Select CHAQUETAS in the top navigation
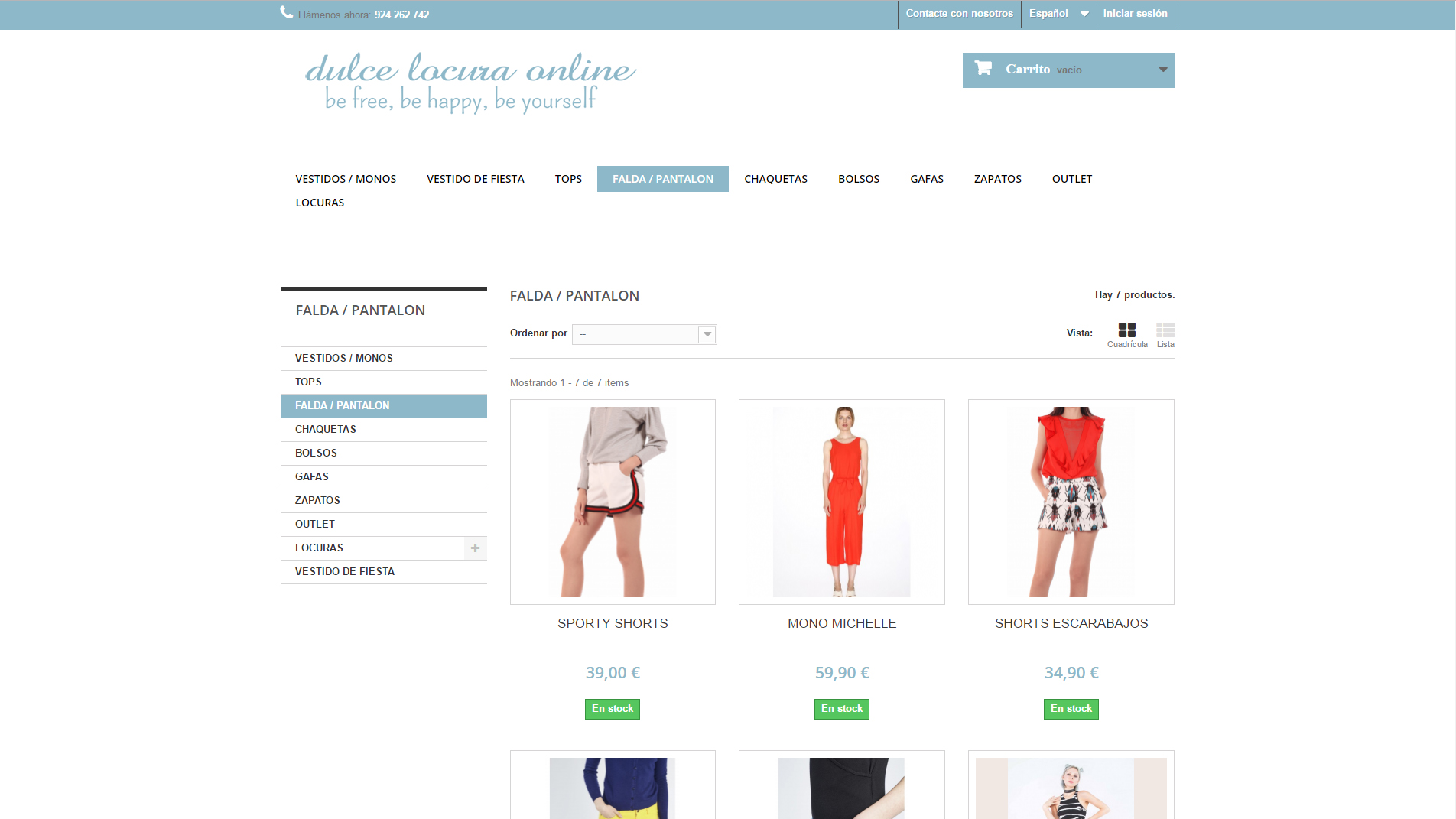1456x819 pixels. (775, 179)
